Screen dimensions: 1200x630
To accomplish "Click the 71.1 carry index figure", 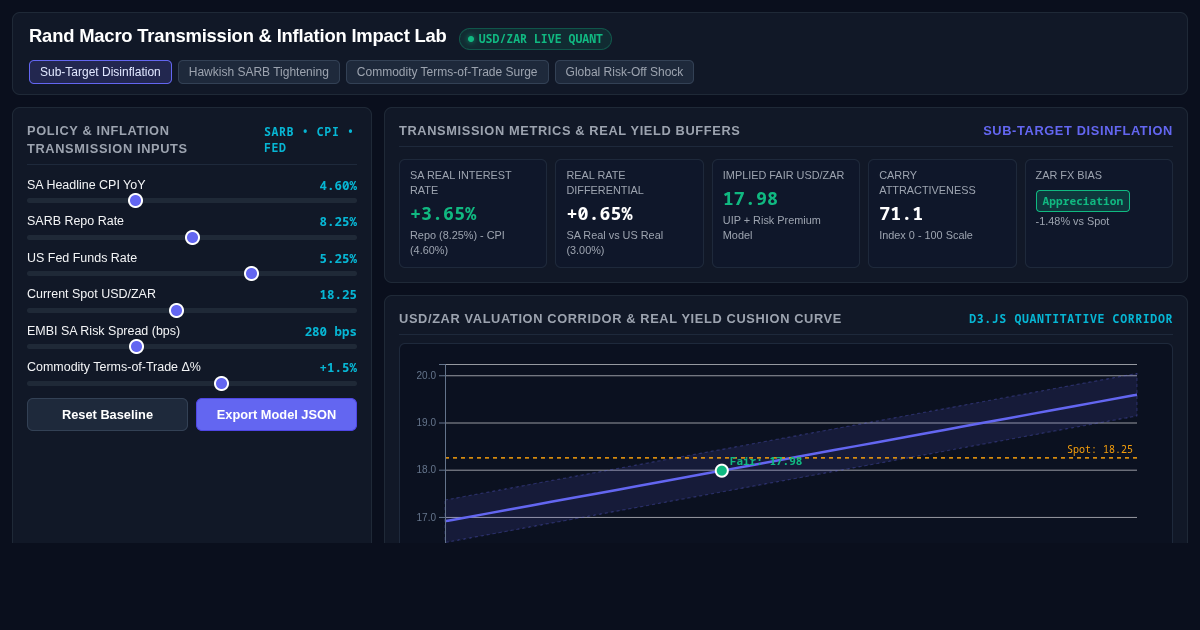I will click(x=901, y=214).
